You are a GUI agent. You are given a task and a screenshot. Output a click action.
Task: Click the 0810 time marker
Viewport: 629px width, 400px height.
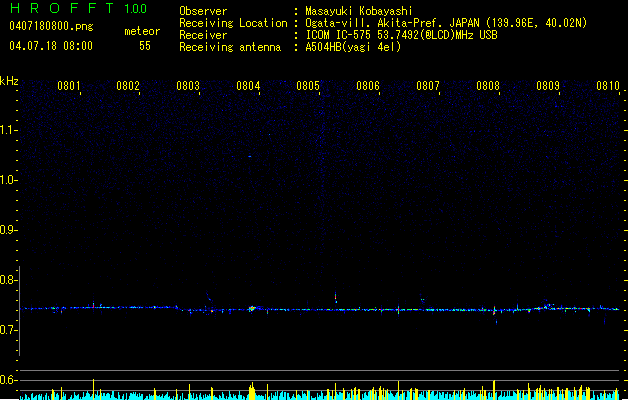(608, 85)
